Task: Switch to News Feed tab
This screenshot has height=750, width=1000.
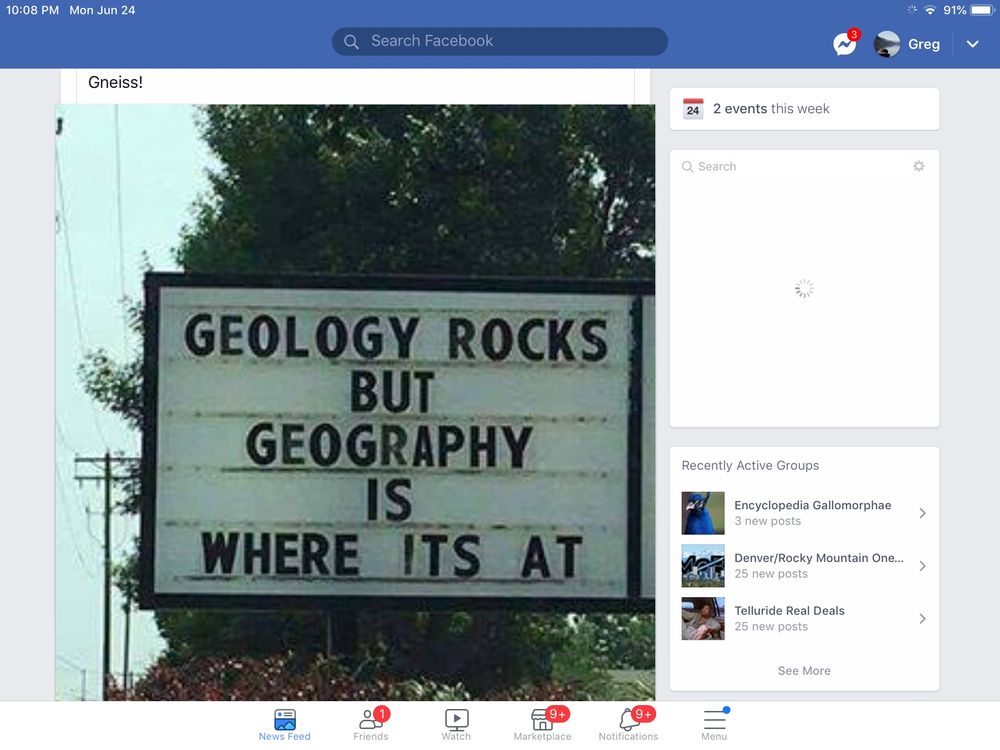Action: click(x=284, y=725)
